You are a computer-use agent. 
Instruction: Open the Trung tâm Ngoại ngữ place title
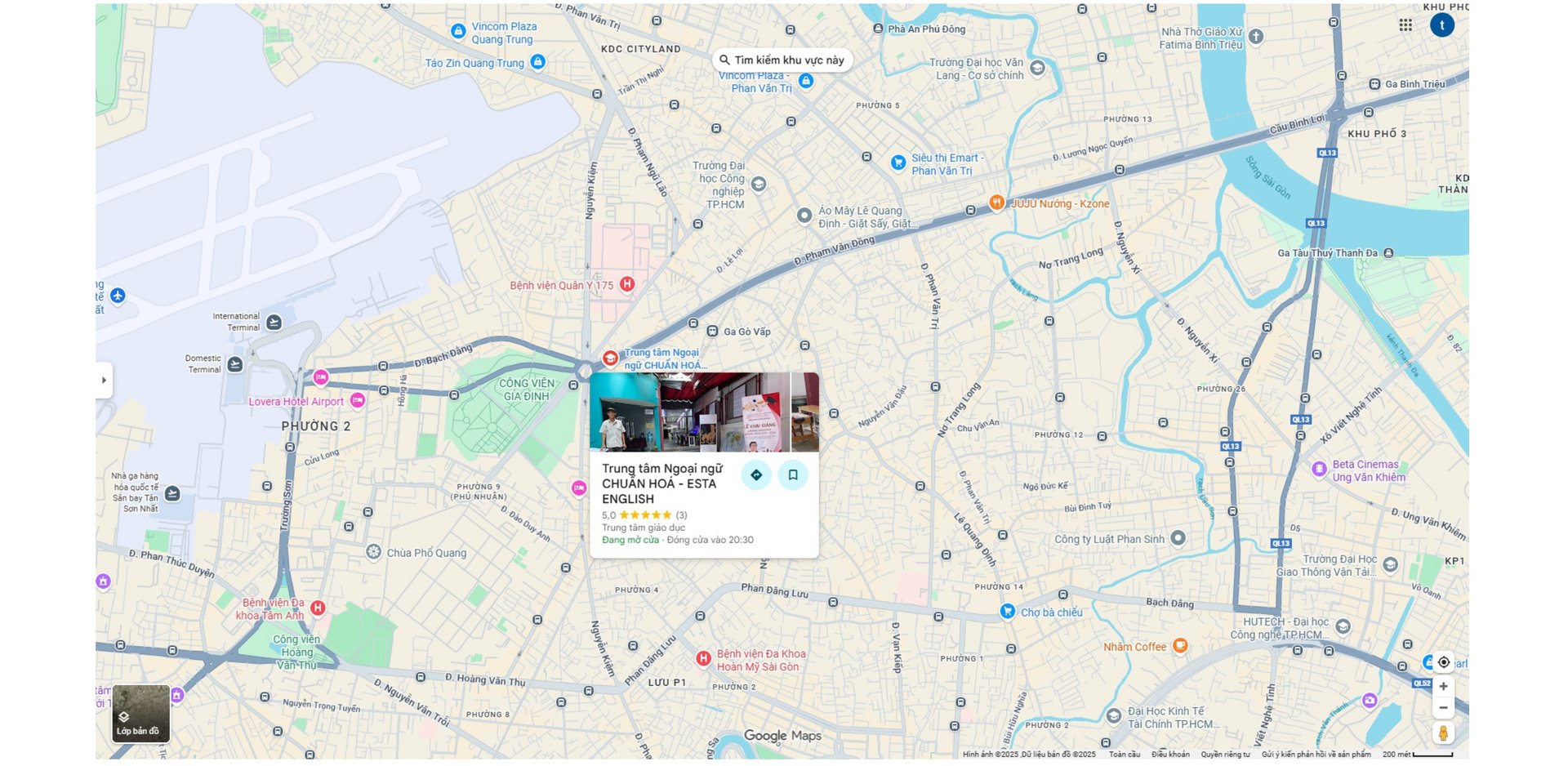[662, 483]
